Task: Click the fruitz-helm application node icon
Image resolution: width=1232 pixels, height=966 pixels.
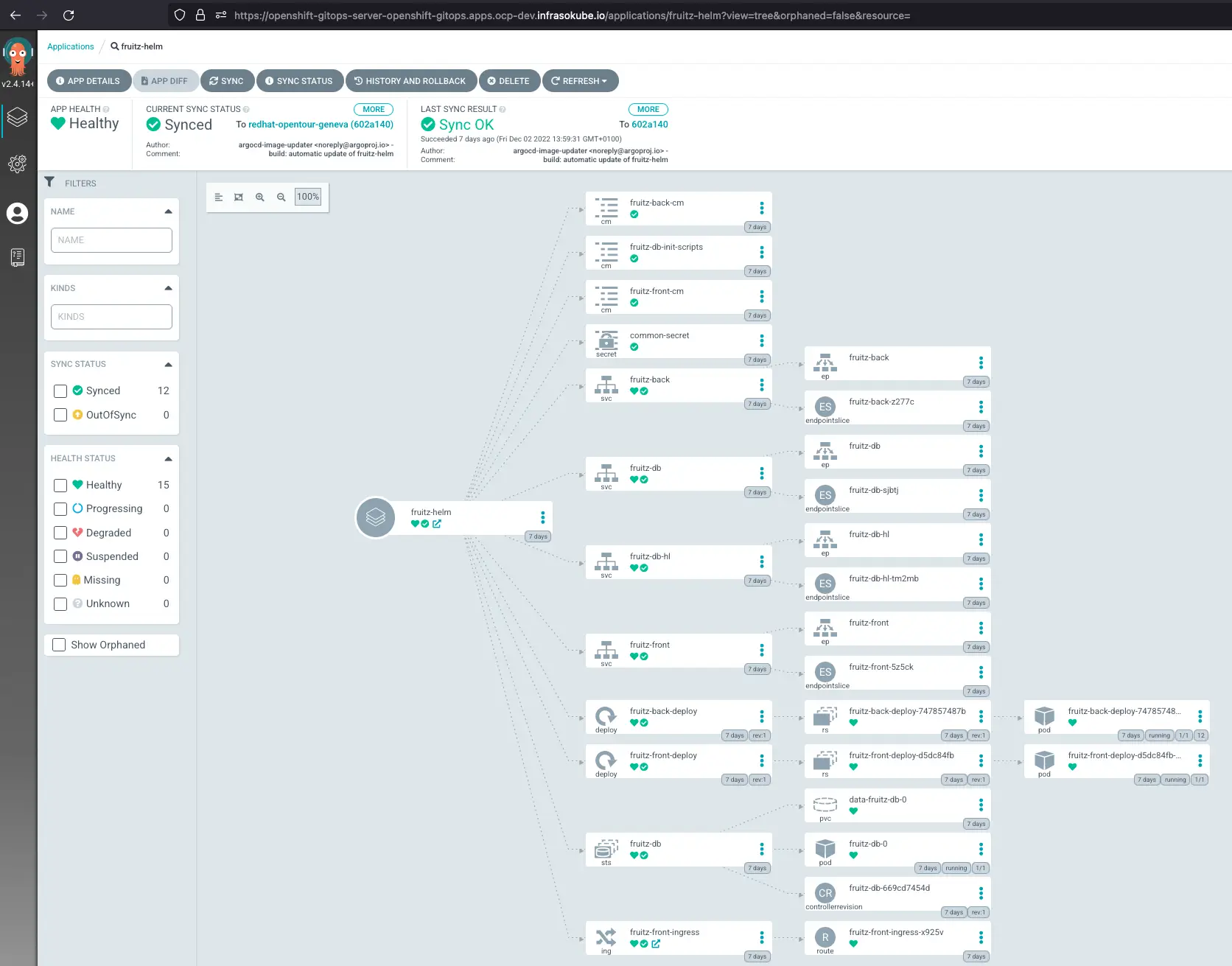Action: [x=376, y=517]
